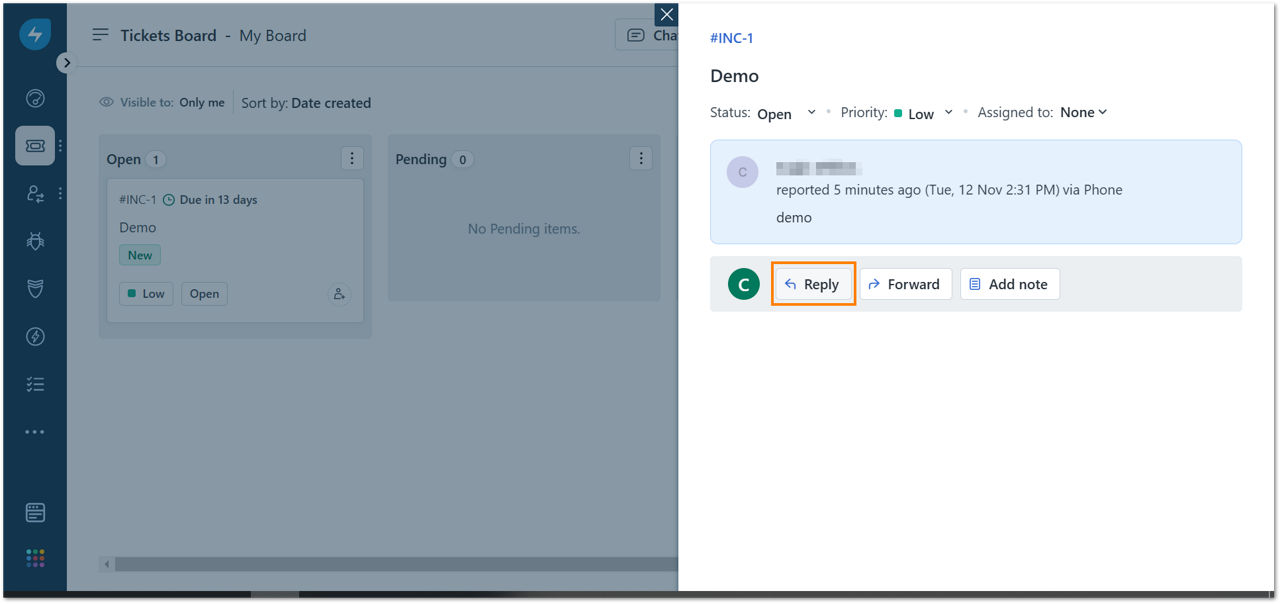The image size is (1280, 604).
Task: Open the Status Open dropdown
Action: tap(787, 113)
